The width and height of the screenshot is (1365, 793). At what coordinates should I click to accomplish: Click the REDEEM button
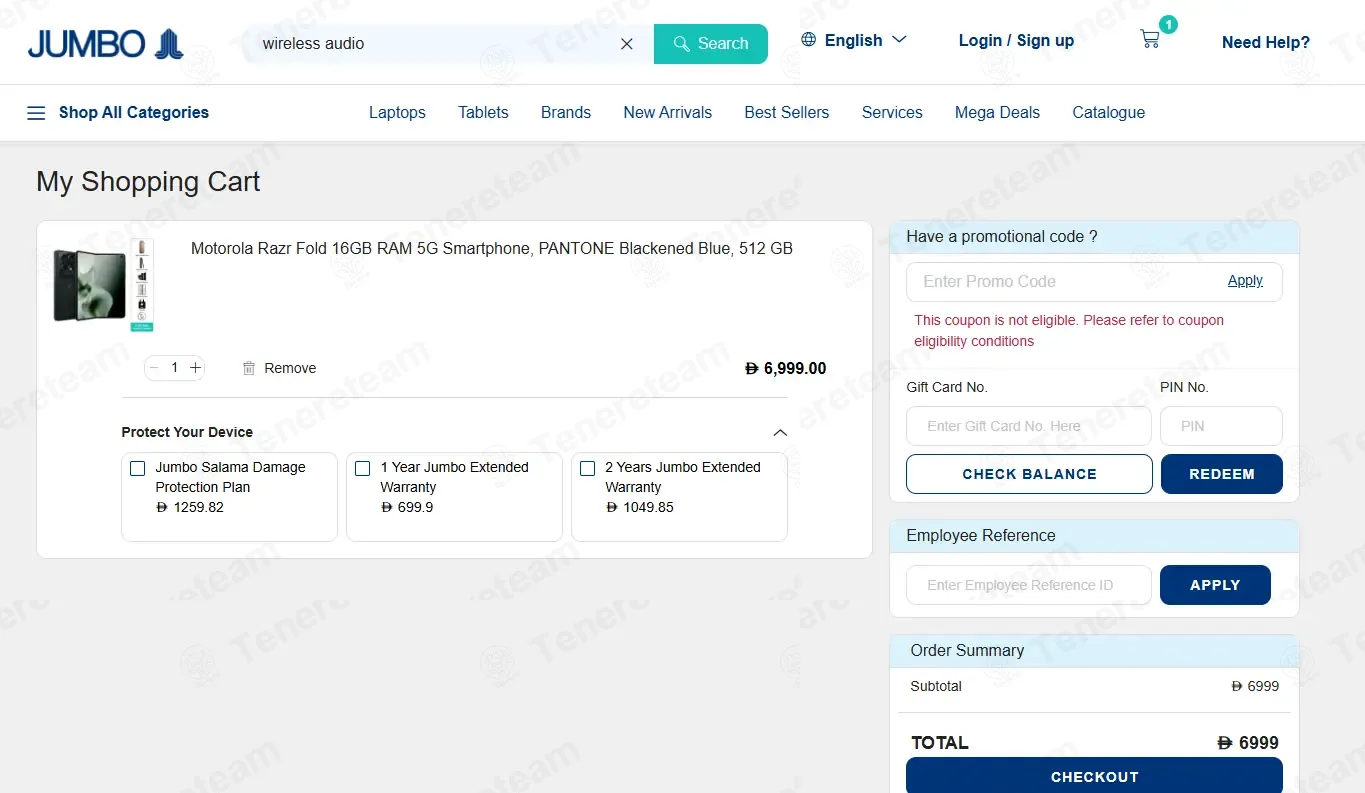pos(1222,474)
